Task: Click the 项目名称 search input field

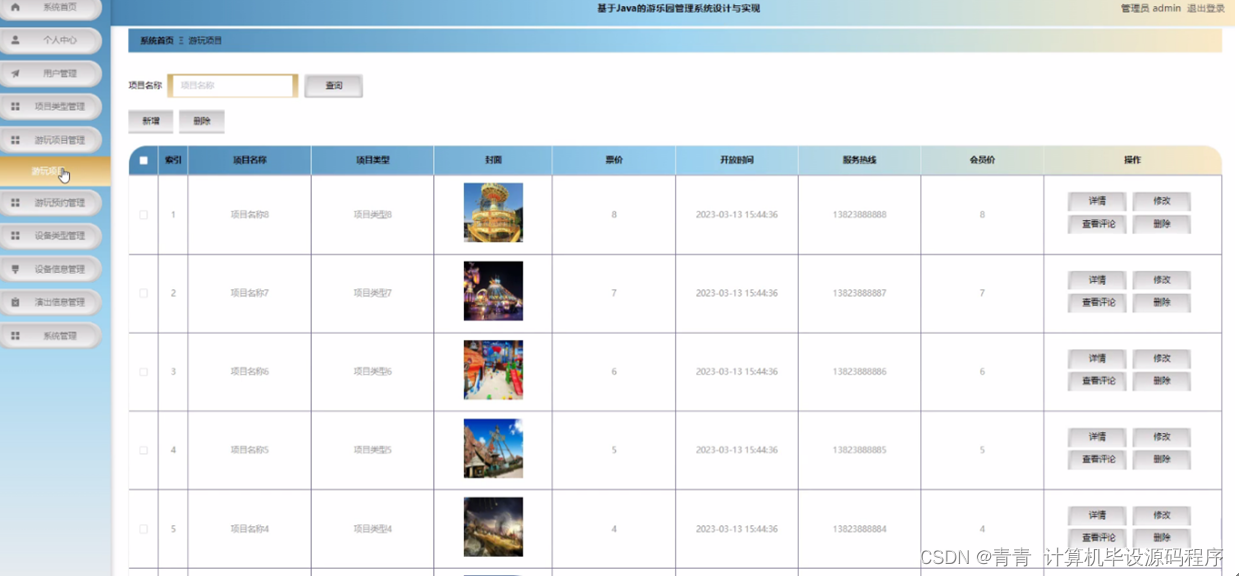Action: [232, 86]
